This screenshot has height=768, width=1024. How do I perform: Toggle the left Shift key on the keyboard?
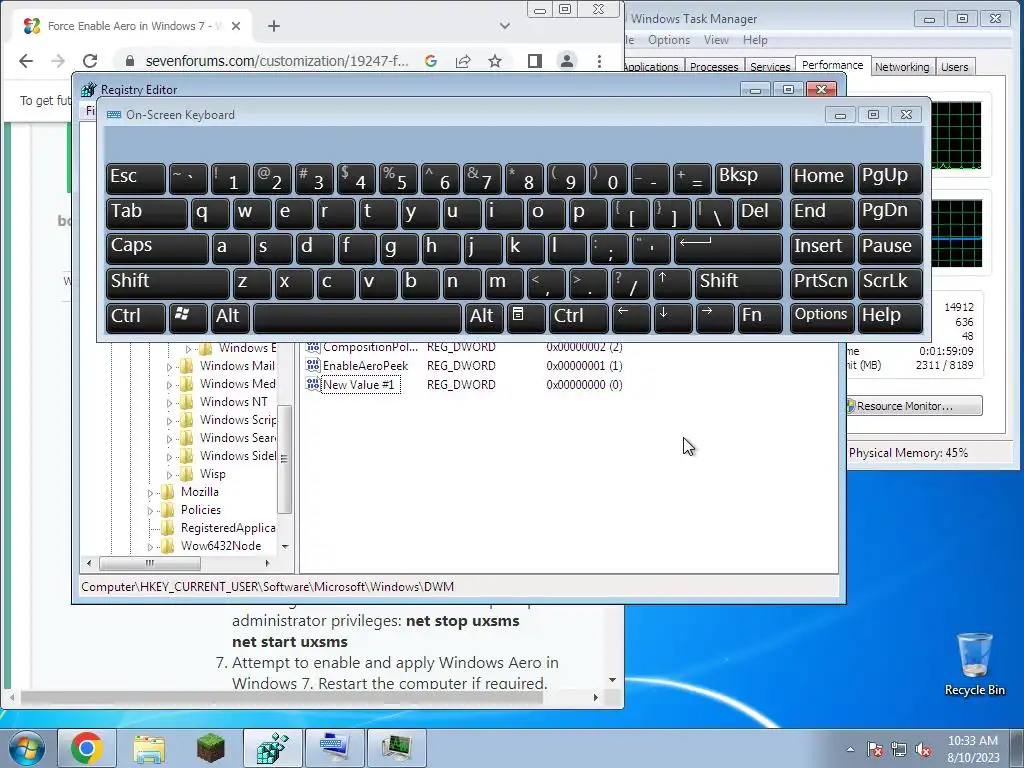click(x=167, y=283)
